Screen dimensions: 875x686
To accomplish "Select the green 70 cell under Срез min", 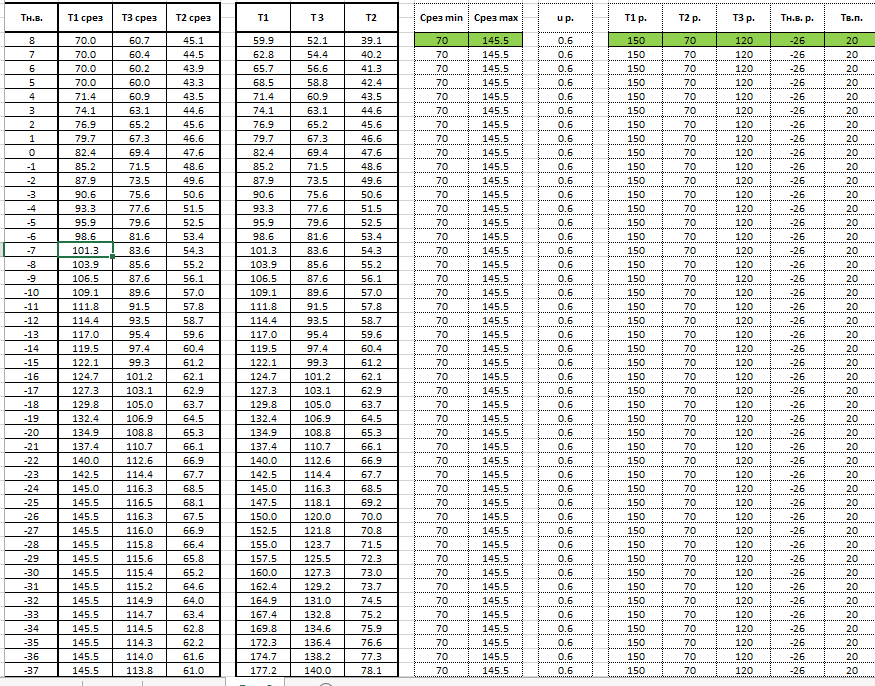I will 441,40.
